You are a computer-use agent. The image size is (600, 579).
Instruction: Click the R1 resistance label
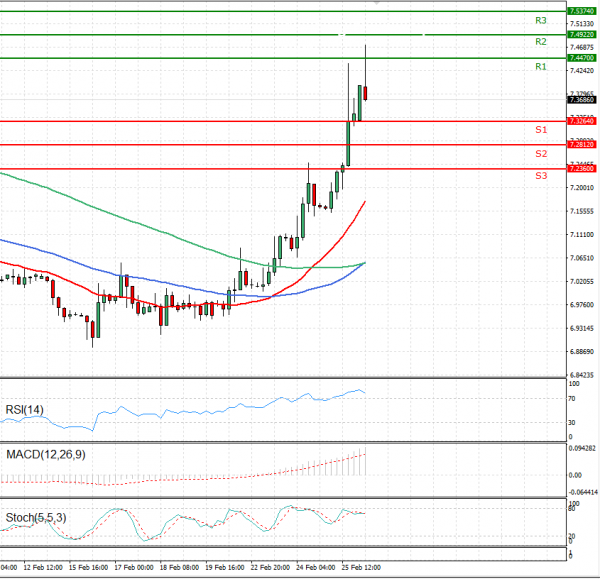coord(541,67)
